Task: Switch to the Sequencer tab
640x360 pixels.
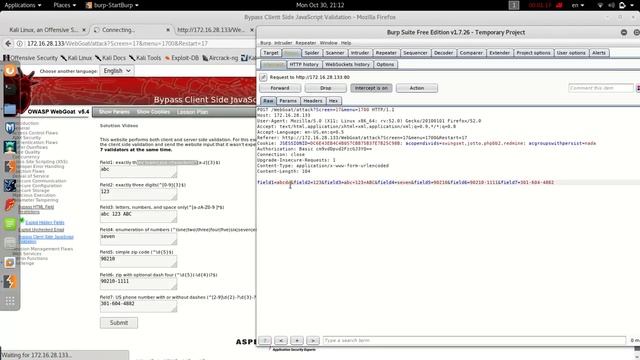Action: [x=415, y=53]
